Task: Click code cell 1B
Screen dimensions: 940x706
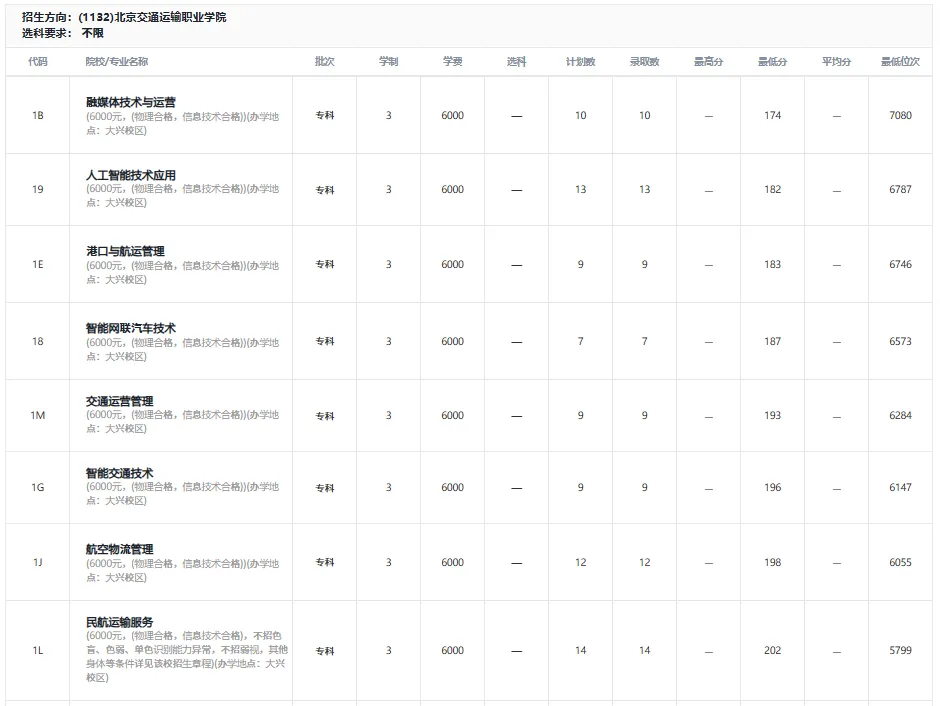Action: [x=38, y=115]
